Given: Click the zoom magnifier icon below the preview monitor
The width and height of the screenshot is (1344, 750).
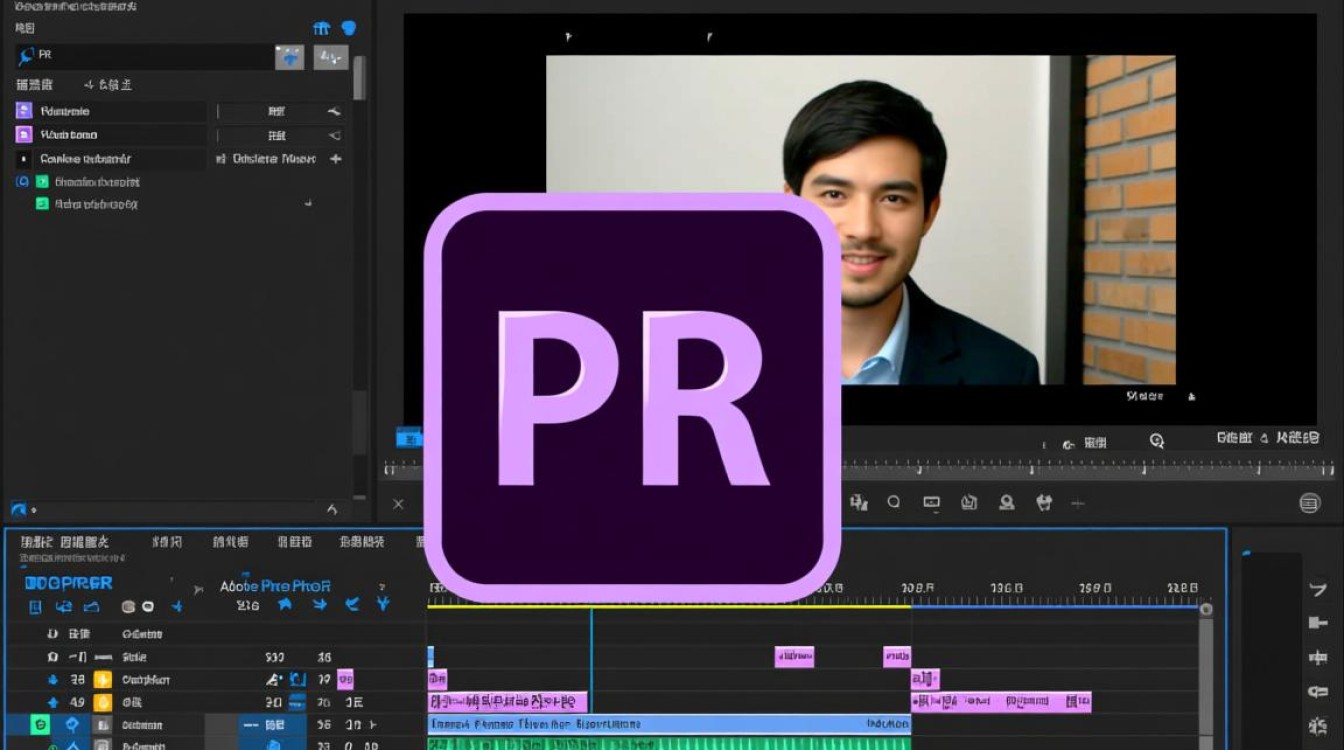Looking at the screenshot, I should click(x=1157, y=441).
